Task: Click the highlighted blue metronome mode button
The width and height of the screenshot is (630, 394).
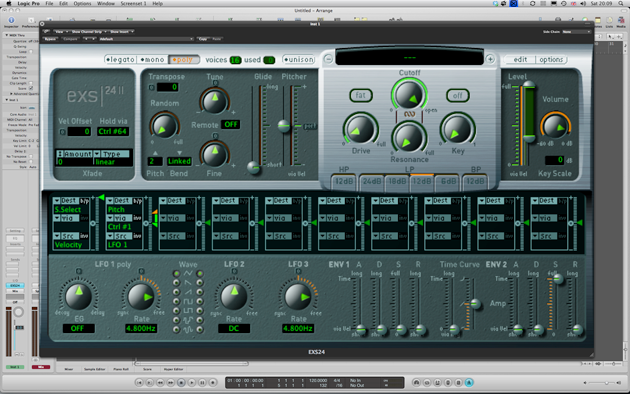Action: tap(469, 382)
